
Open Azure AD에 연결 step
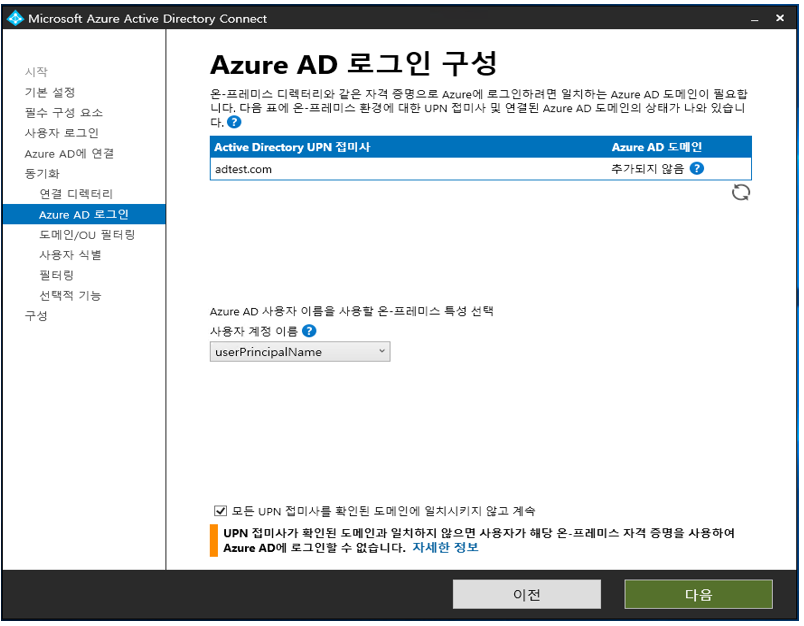coord(69,153)
